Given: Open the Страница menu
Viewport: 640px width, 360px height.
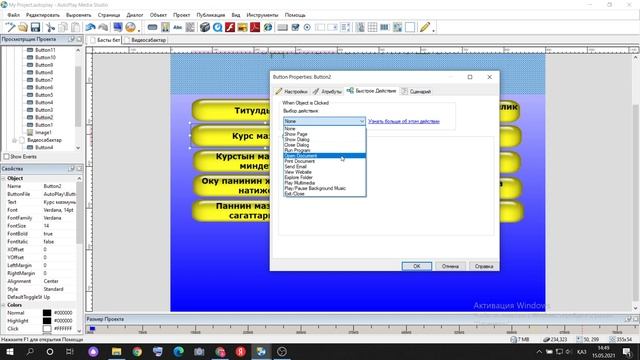Looking at the screenshot, I should [x=109, y=15].
